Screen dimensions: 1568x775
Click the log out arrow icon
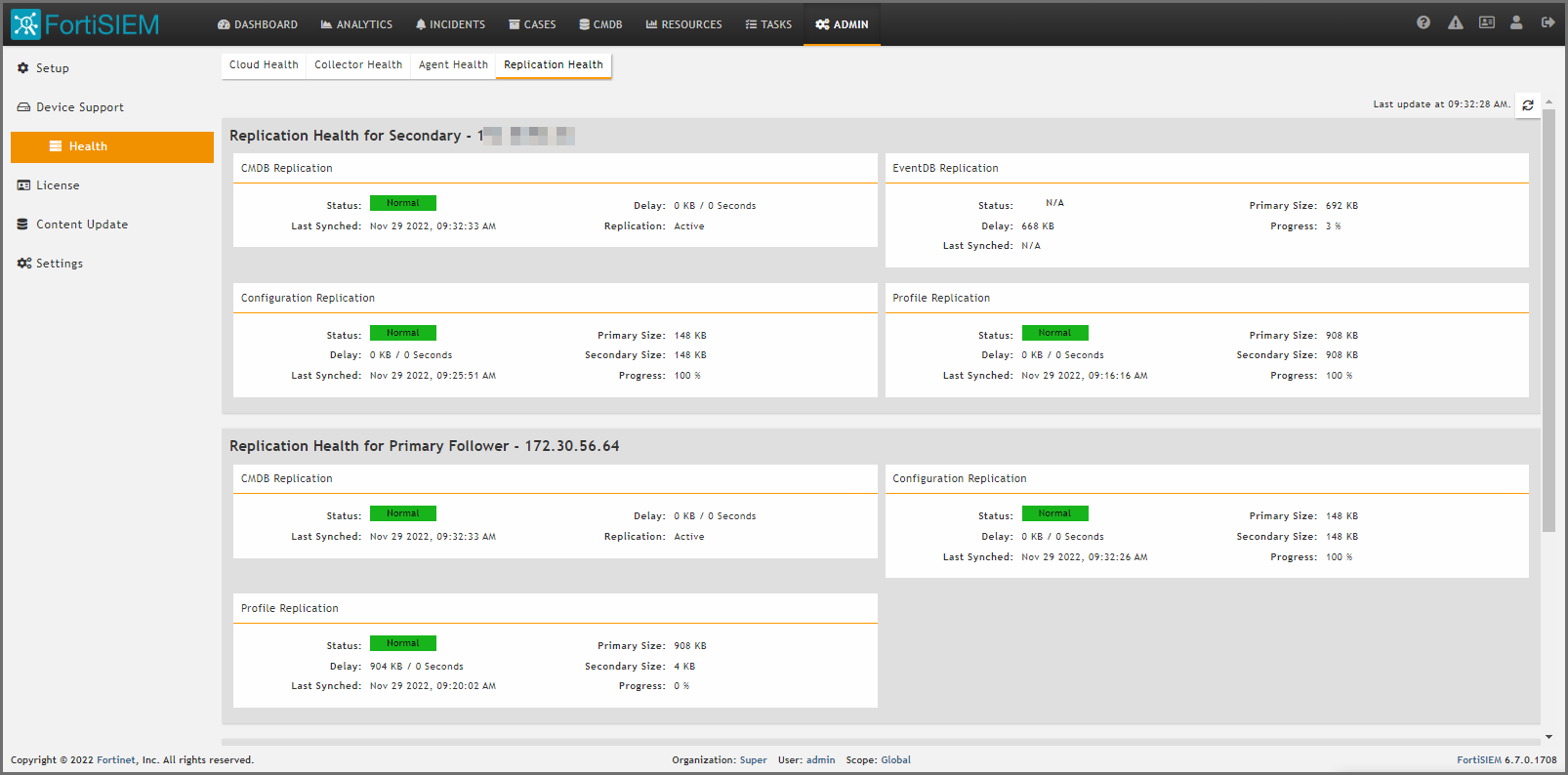[1547, 22]
